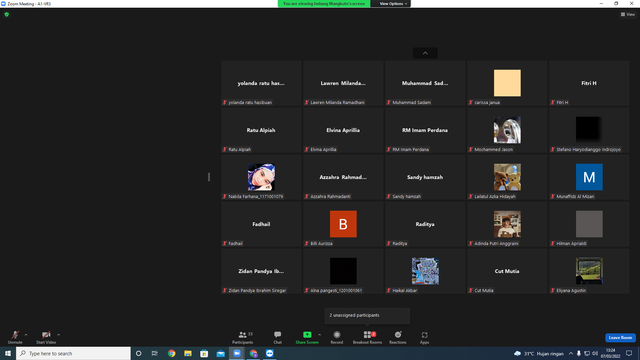Open Task View on the taskbar
Image resolution: width=640 pixels, height=360 pixels.
(155, 353)
